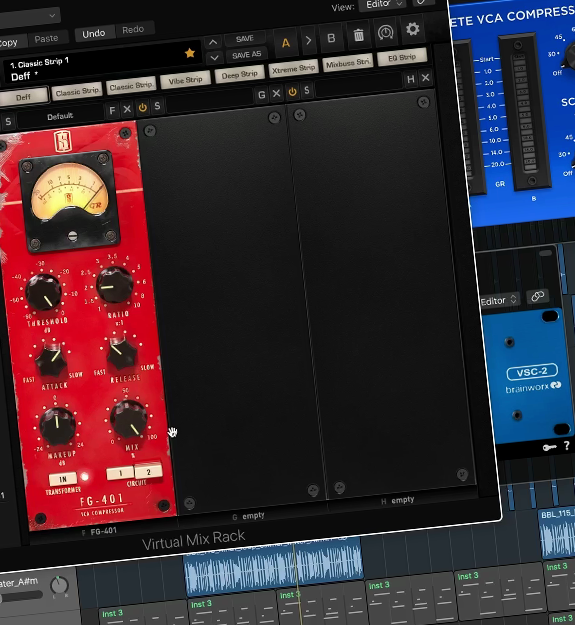Switch to the Deff strip tab

point(23,97)
